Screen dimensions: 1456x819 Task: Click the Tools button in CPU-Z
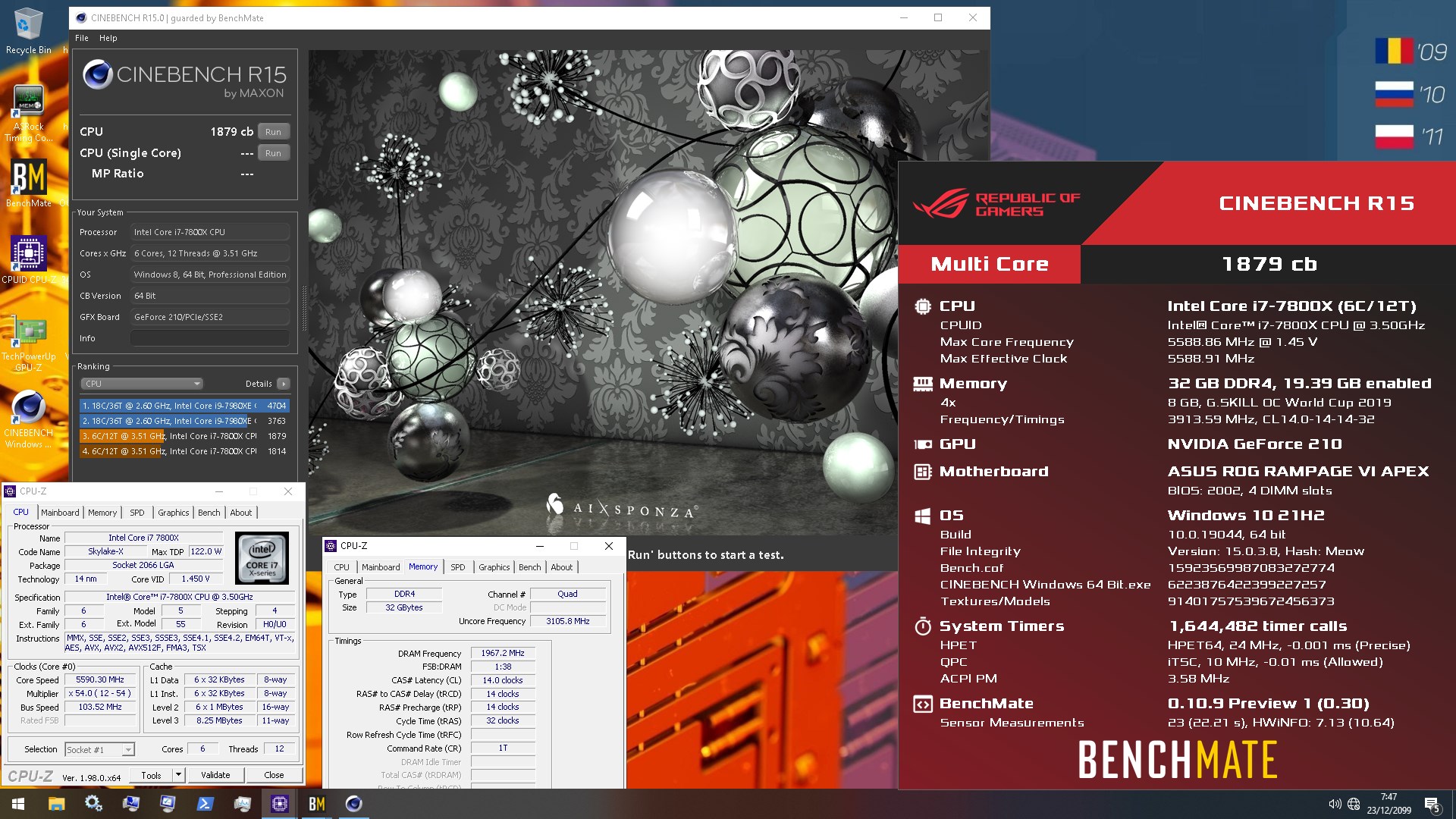[151, 775]
